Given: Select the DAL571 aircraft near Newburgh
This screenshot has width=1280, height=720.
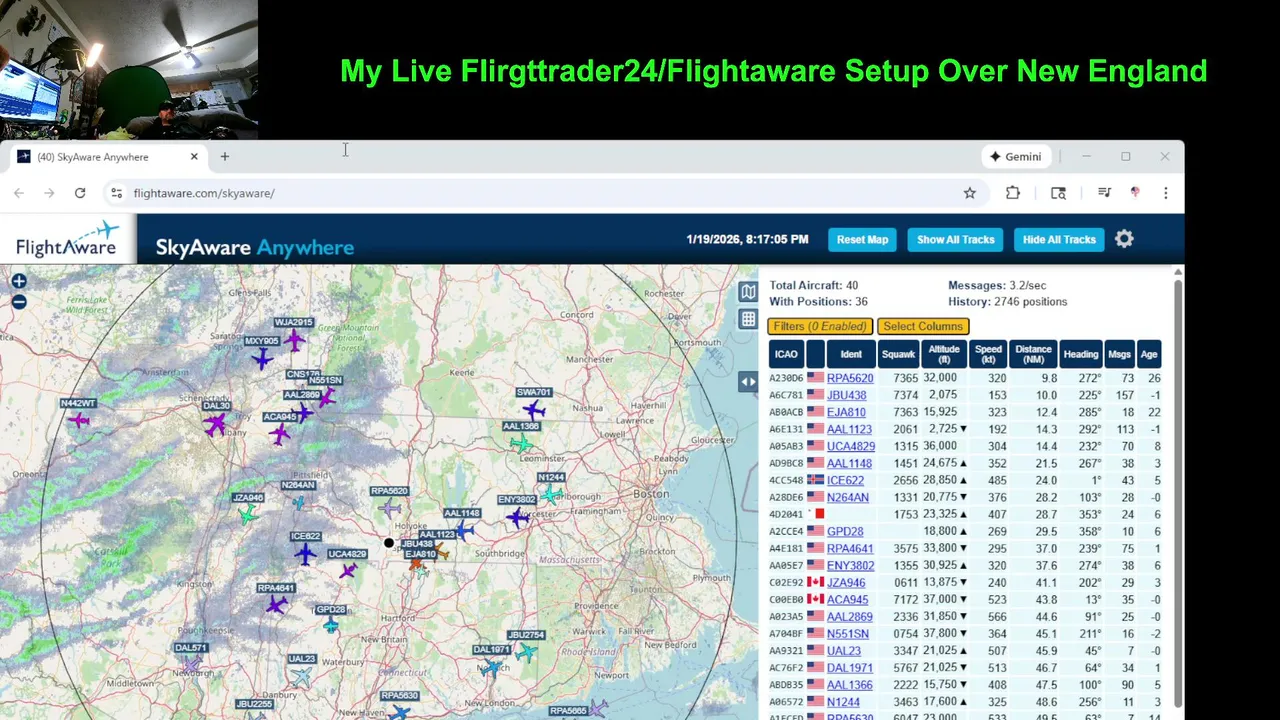Looking at the screenshot, I should (191, 664).
